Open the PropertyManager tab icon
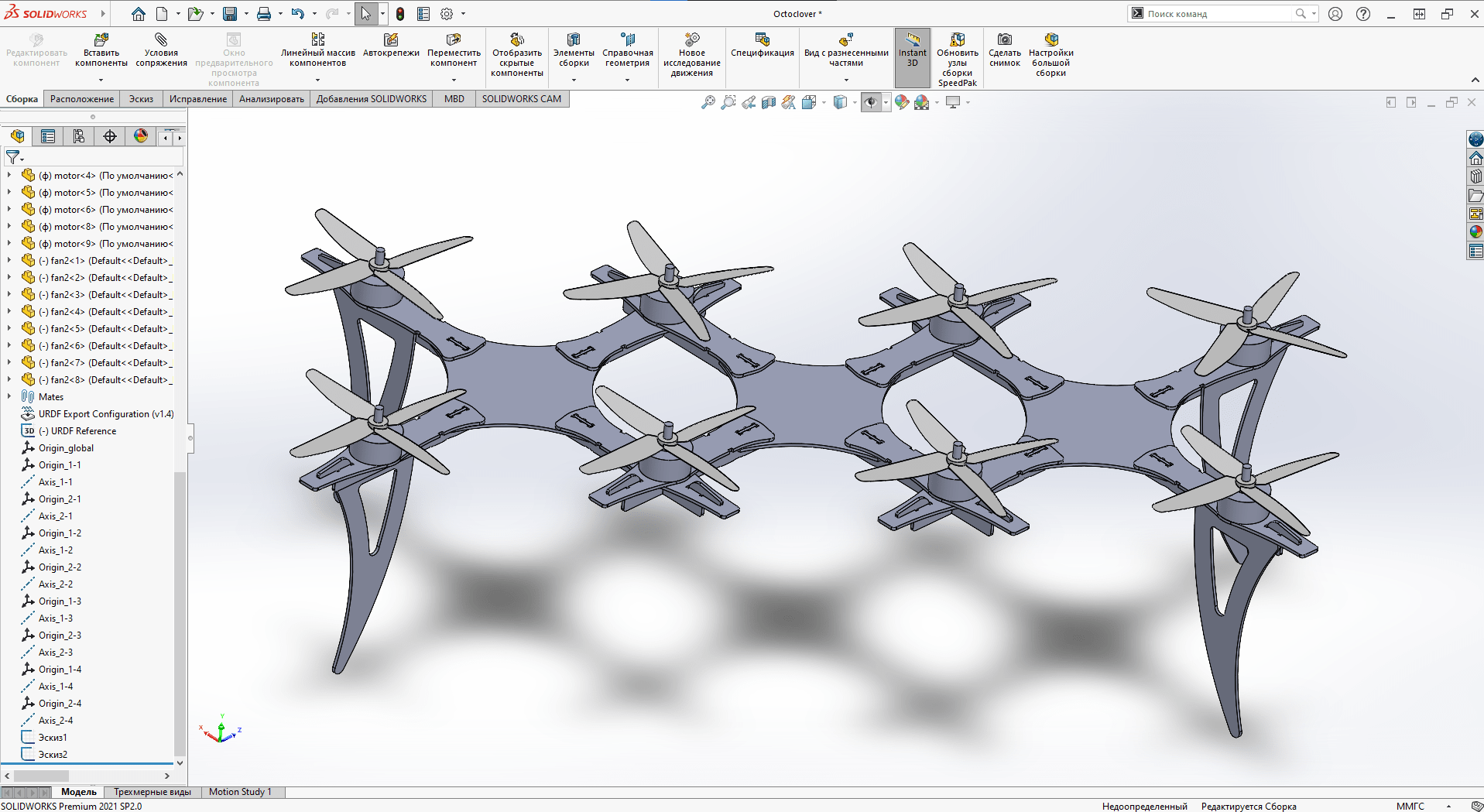 48,137
